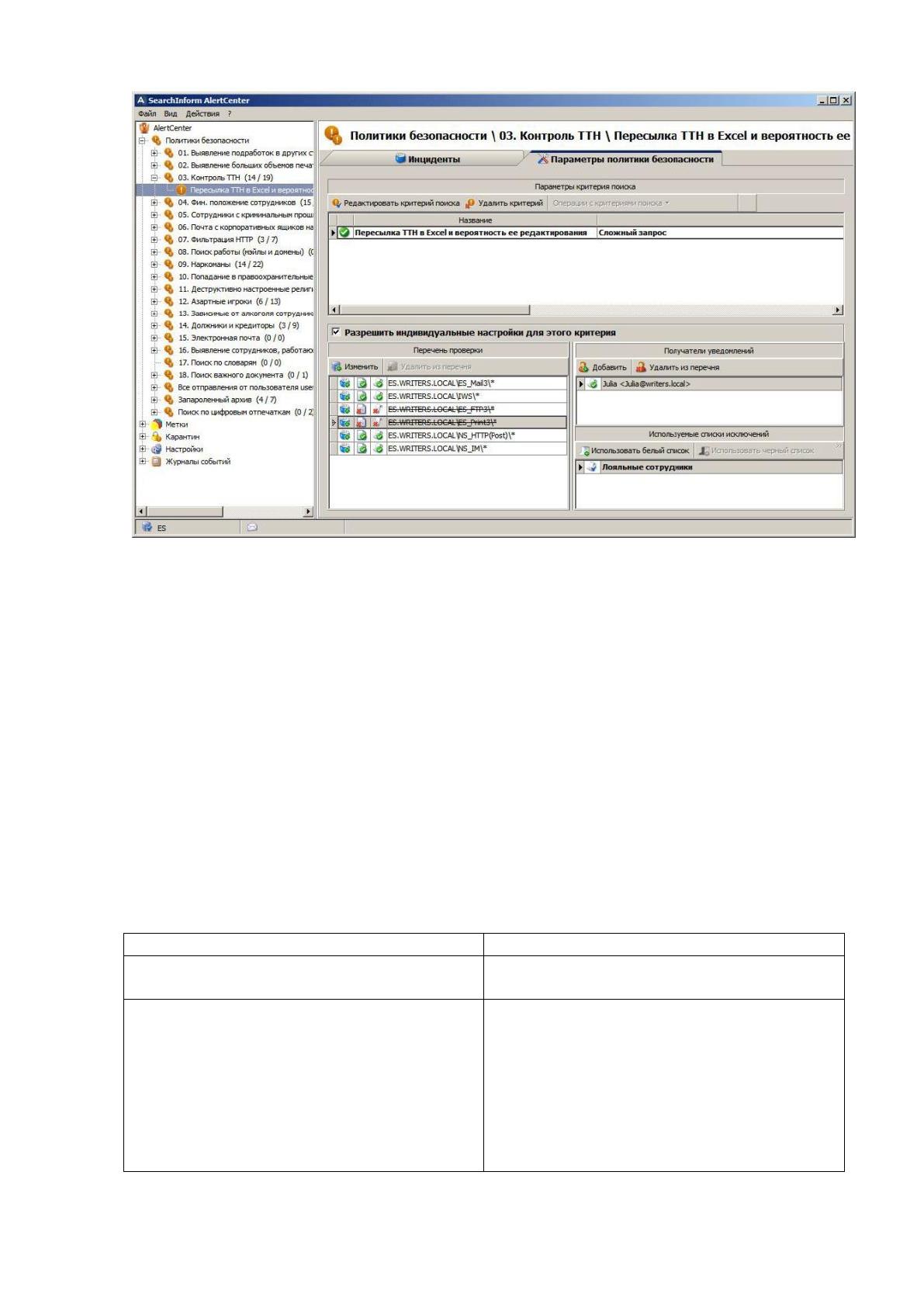
Task: Click the criteria list horizontal scrollbar
Action: pyautogui.click(x=587, y=310)
